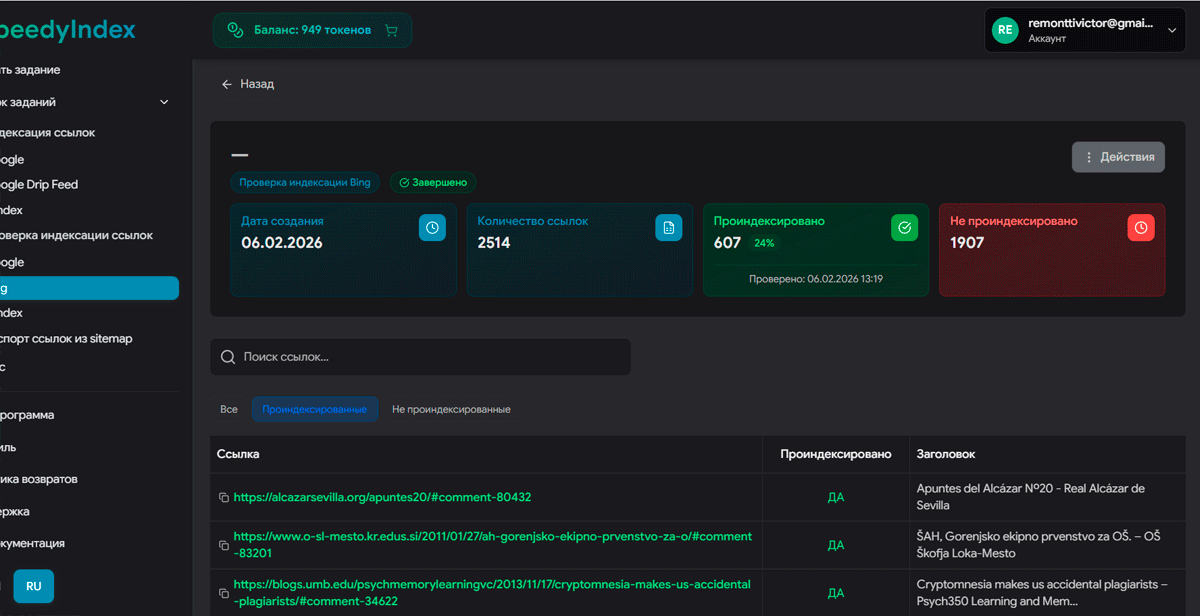Viewport: 1200px width, 616px height.
Task: Click the clock icon on creation date card
Action: (x=432, y=228)
